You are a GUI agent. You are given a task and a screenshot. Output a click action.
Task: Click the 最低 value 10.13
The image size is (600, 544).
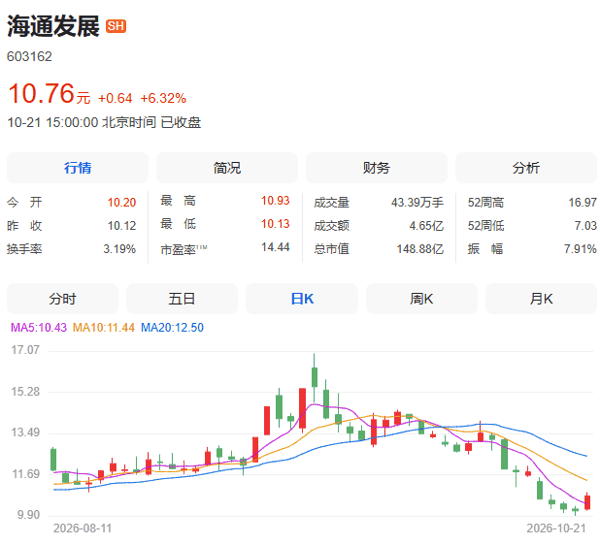(x=275, y=224)
